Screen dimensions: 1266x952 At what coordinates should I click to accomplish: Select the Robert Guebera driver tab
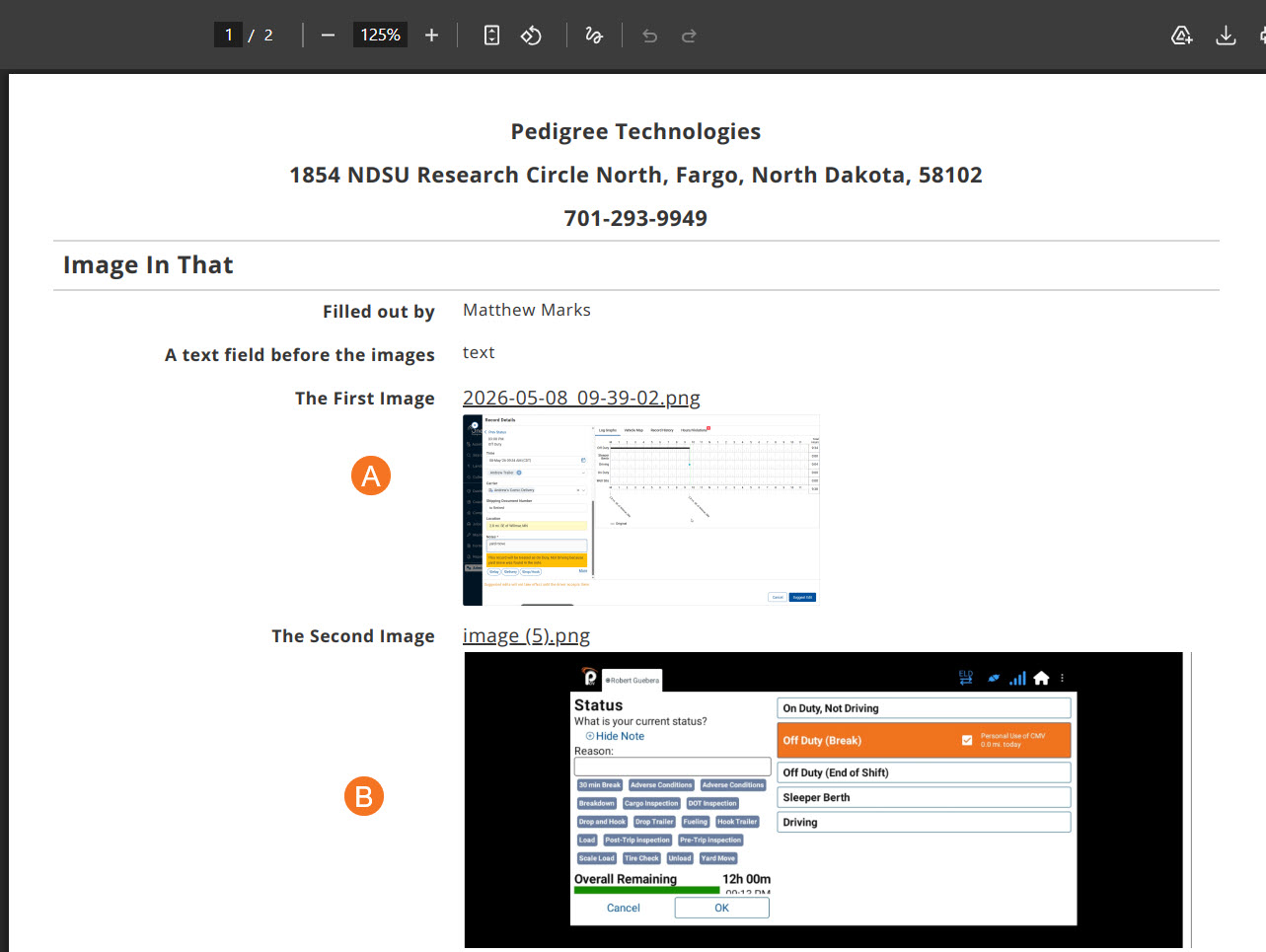(632, 680)
